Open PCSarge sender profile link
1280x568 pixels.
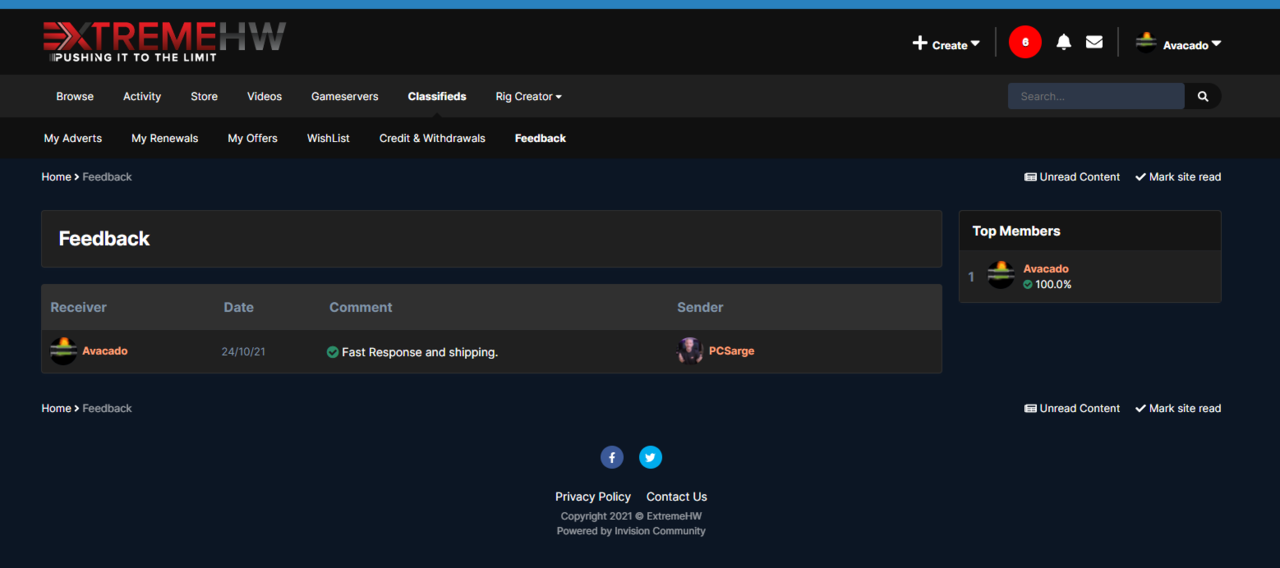(731, 351)
